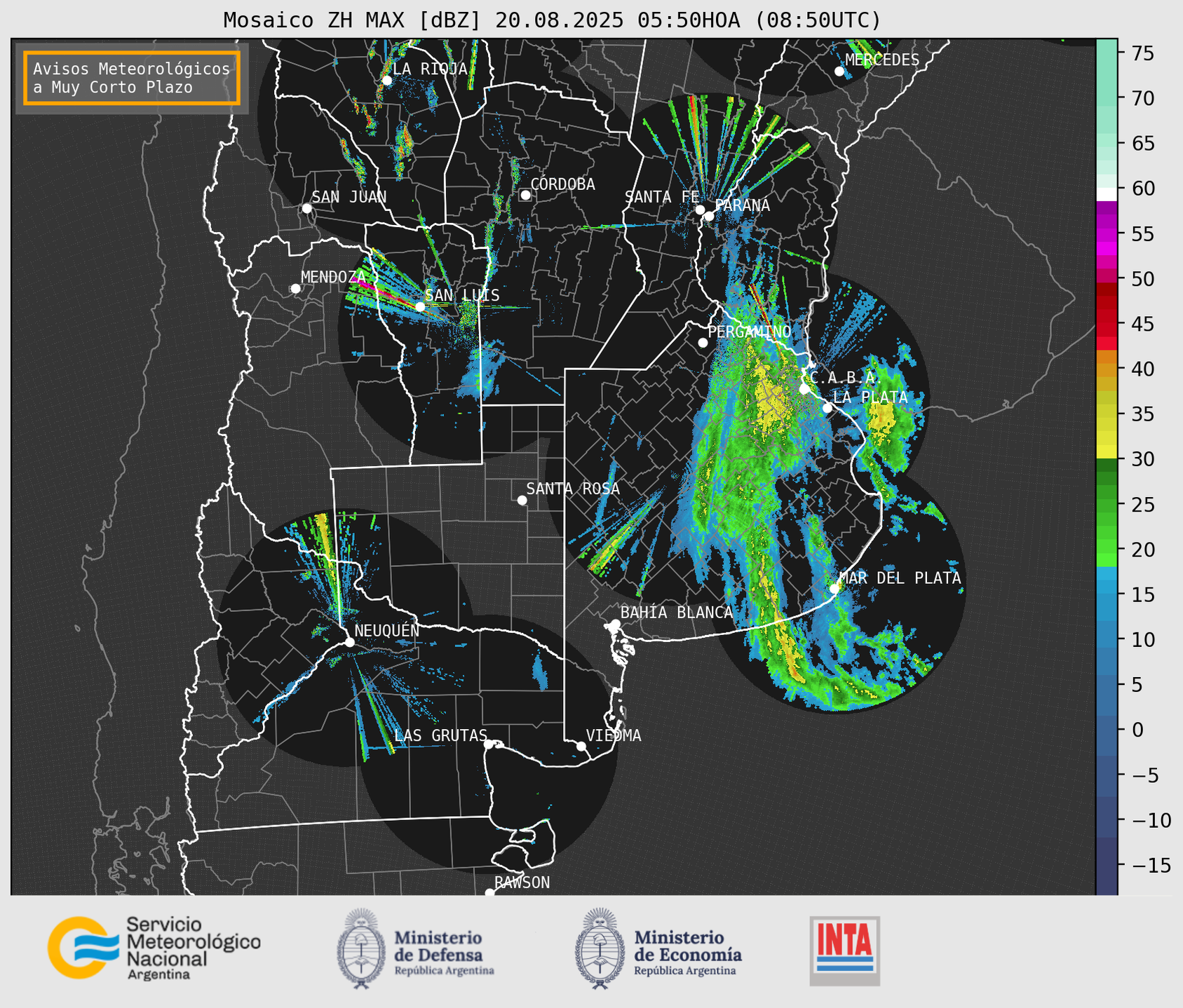Screen dimensions: 1183x1008
Task: Click the VIEDMA city marker dot
Action: click(x=581, y=747)
